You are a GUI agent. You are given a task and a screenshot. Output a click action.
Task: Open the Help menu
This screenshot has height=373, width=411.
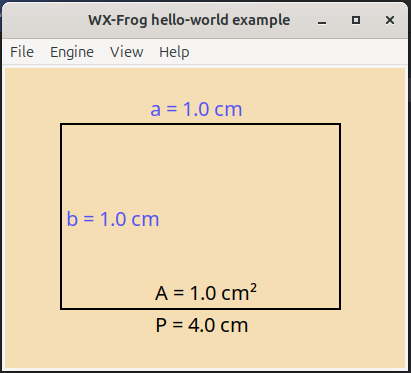[174, 52]
